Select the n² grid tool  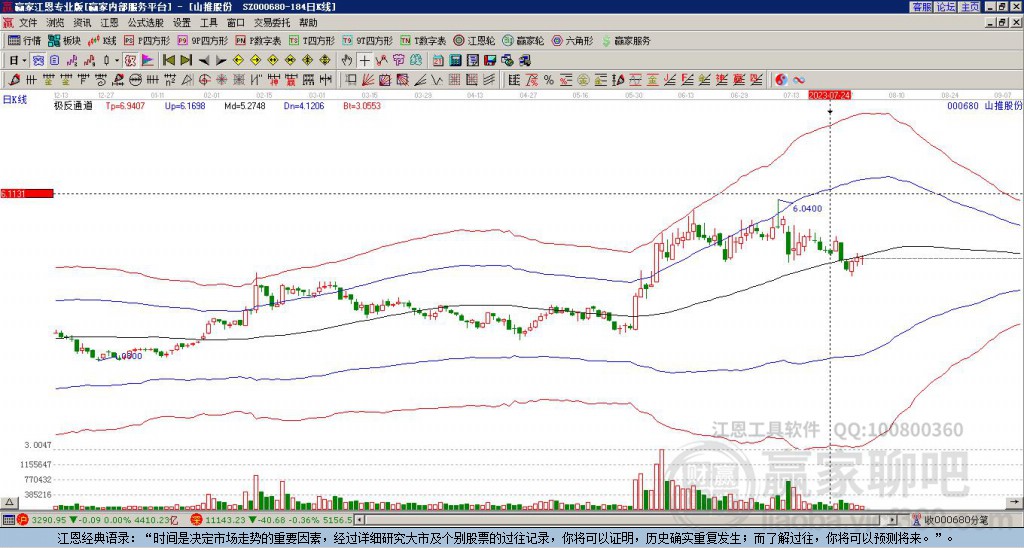[169, 80]
